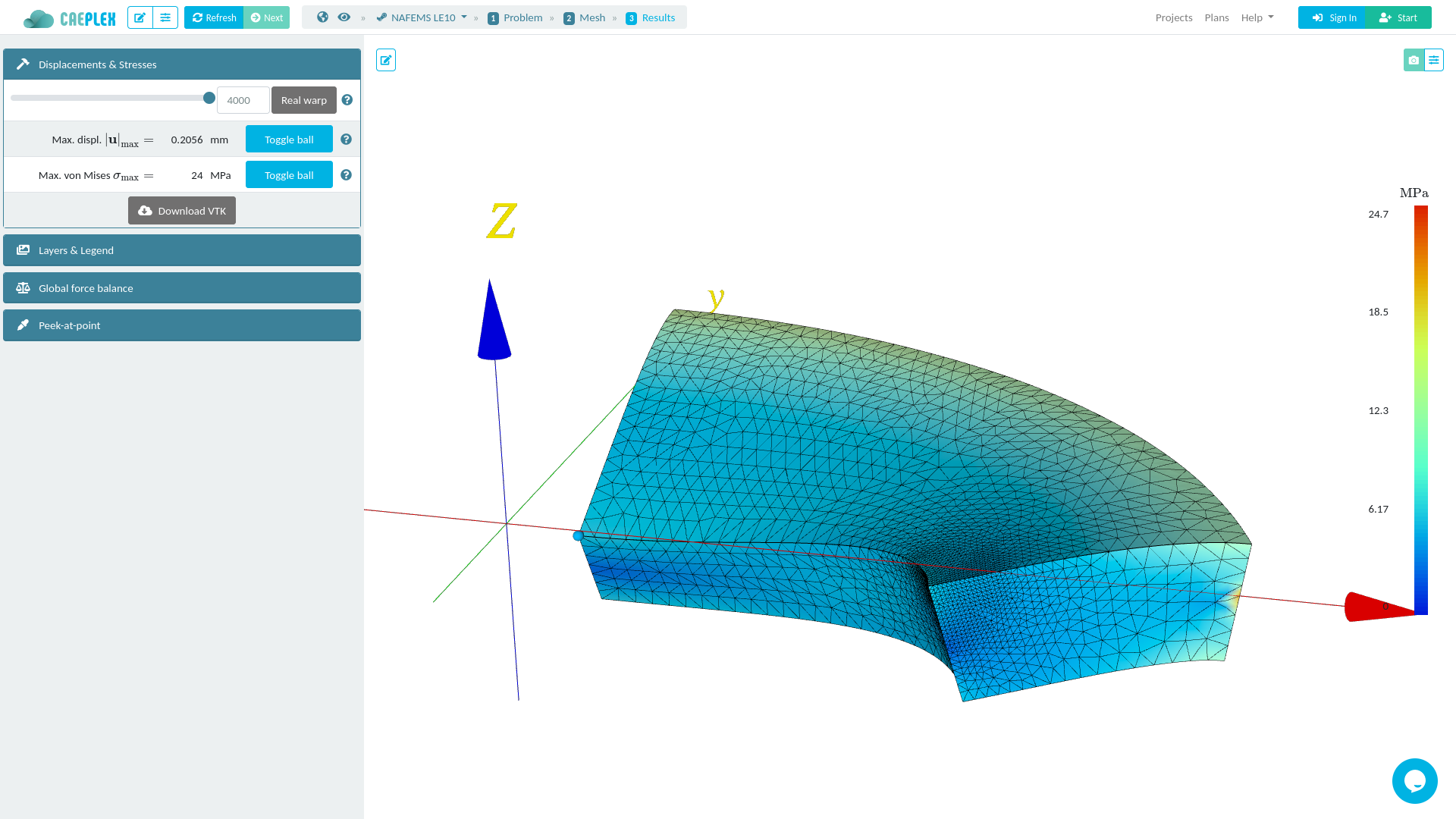Click the edit/pencil icon top-left
1456x819 pixels.
(140, 17)
